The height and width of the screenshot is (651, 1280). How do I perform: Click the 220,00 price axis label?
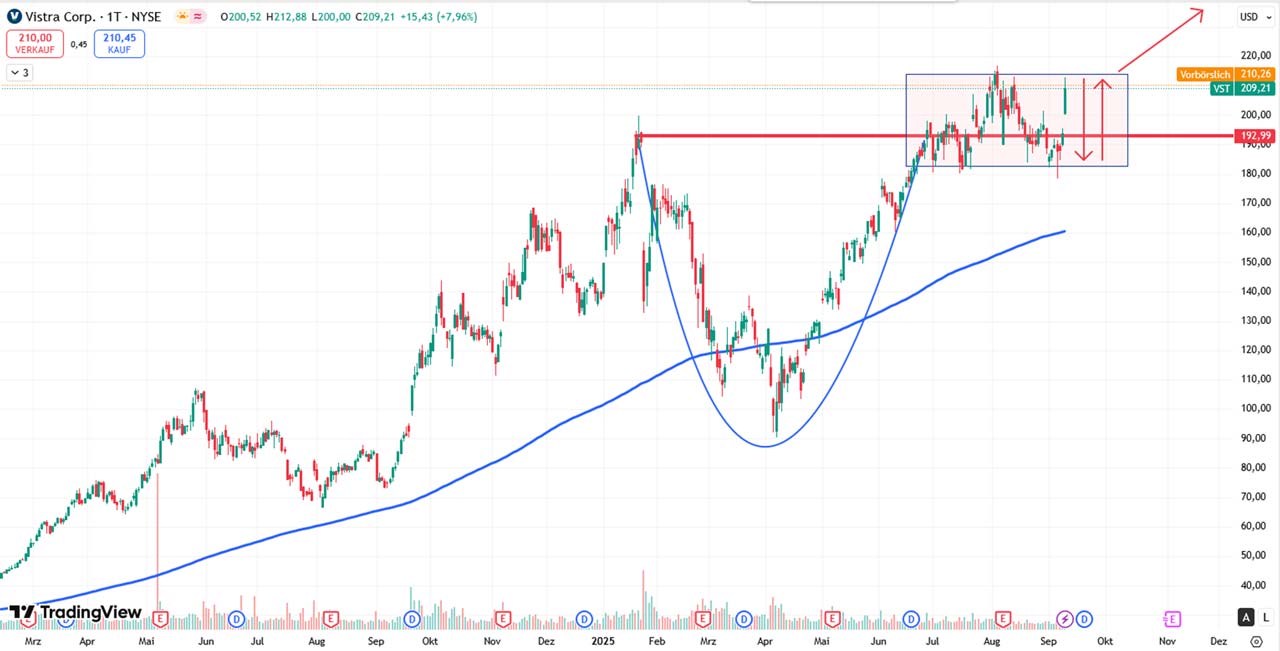1255,56
